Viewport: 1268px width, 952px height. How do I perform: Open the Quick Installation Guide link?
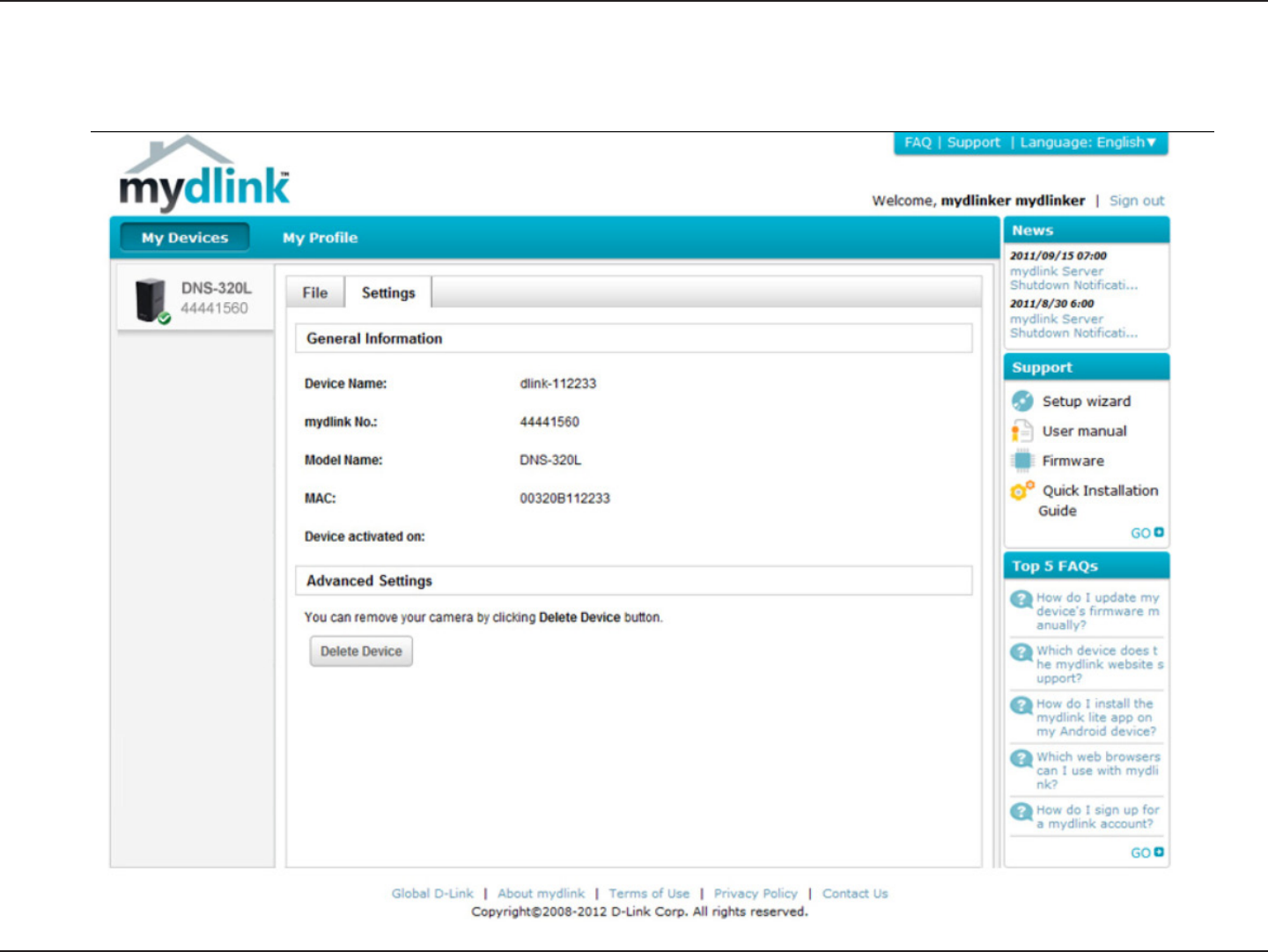[x=1099, y=500]
